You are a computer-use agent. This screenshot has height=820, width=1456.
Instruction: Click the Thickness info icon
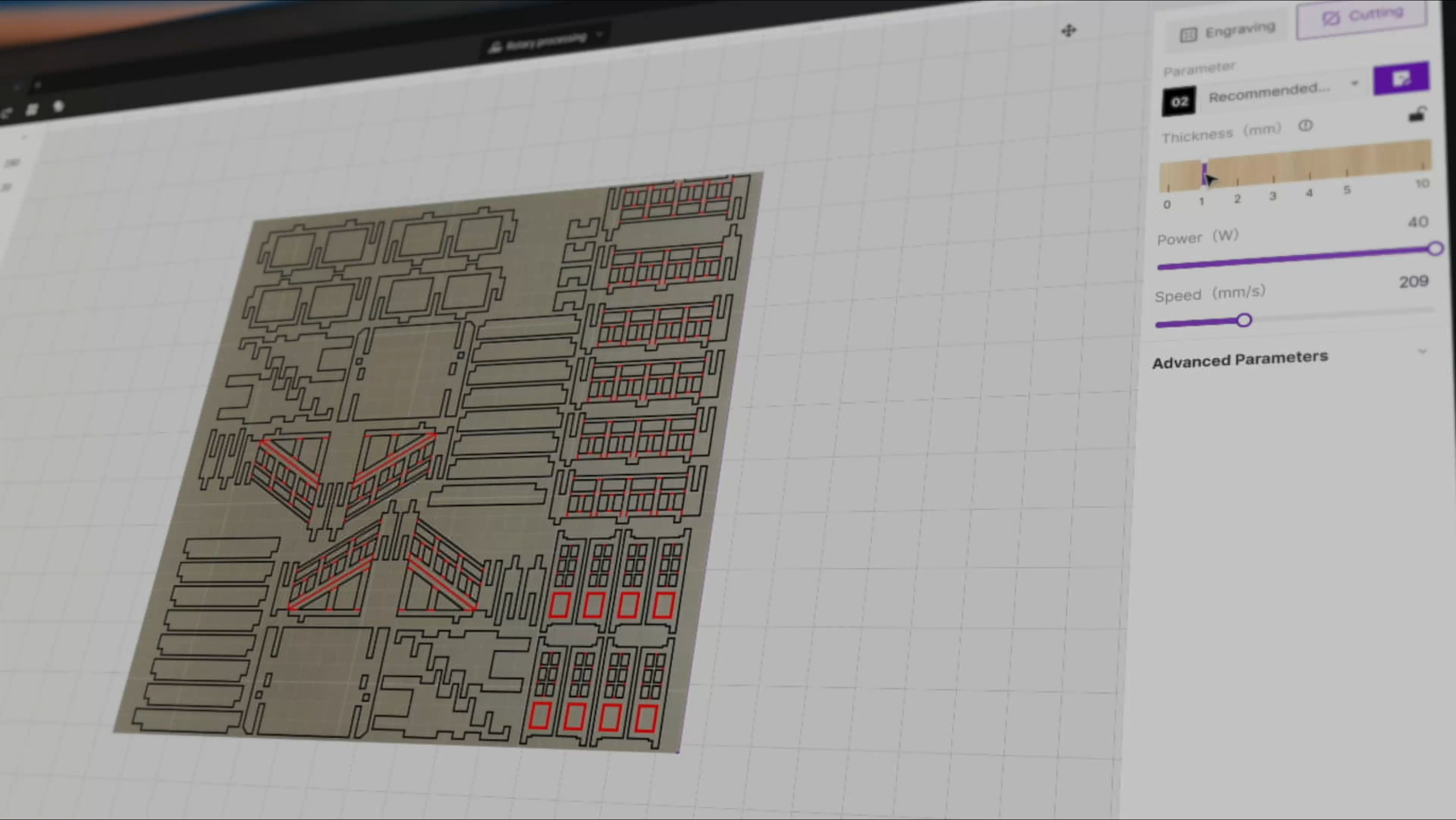(1306, 126)
